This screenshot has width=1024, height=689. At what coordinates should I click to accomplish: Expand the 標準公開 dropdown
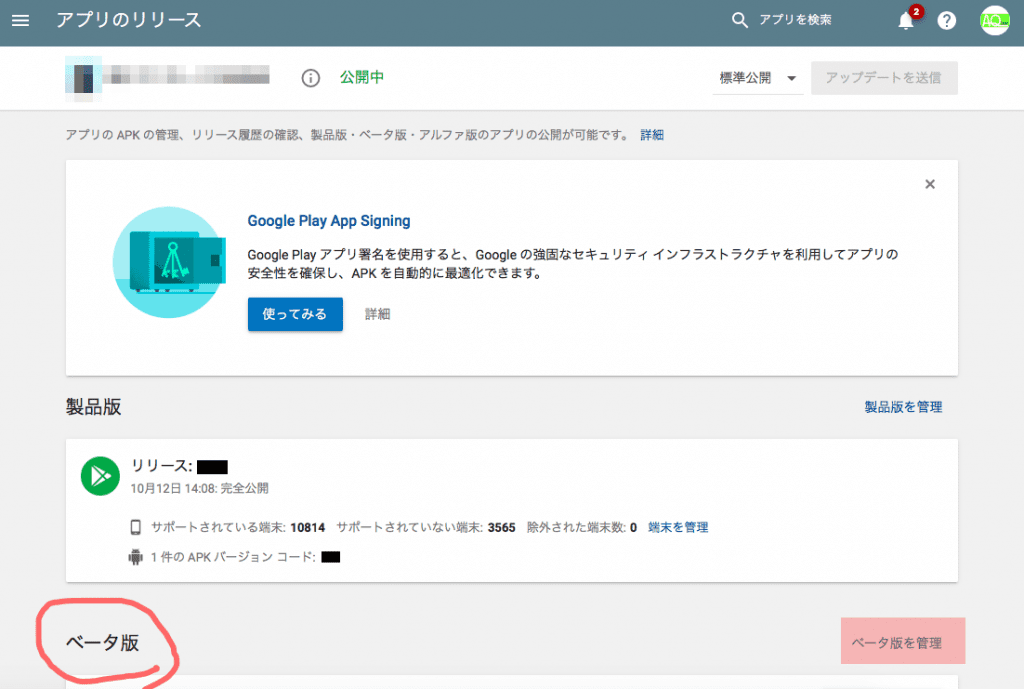tap(758, 78)
